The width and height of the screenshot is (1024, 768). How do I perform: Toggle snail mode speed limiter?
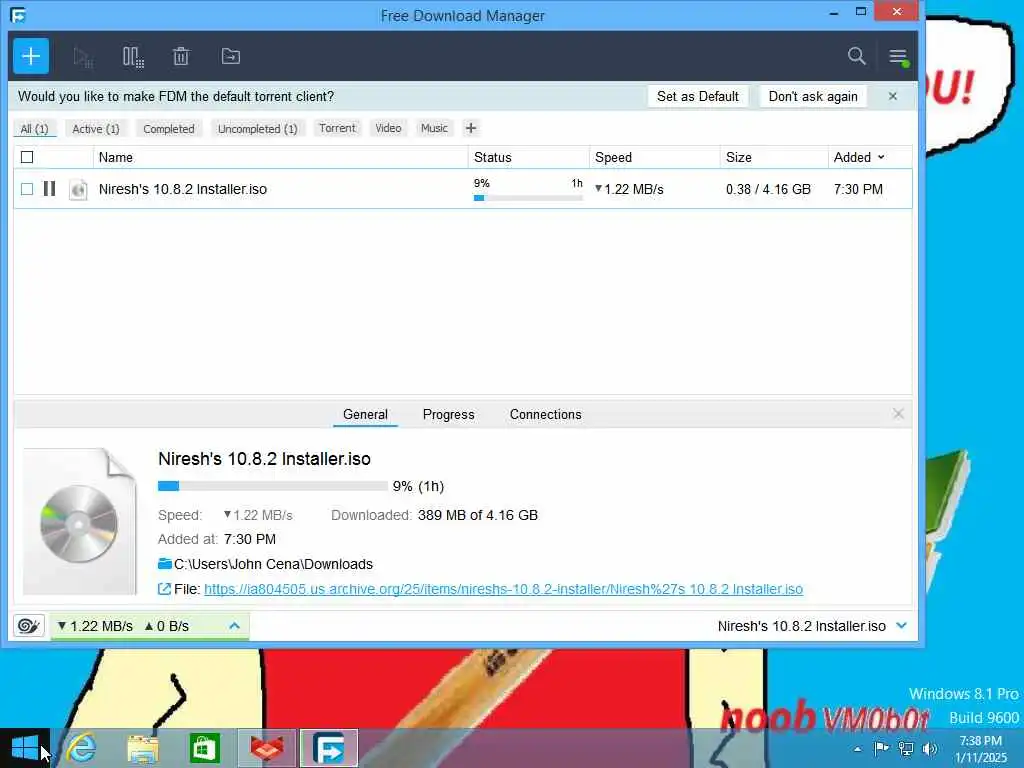pos(29,626)
